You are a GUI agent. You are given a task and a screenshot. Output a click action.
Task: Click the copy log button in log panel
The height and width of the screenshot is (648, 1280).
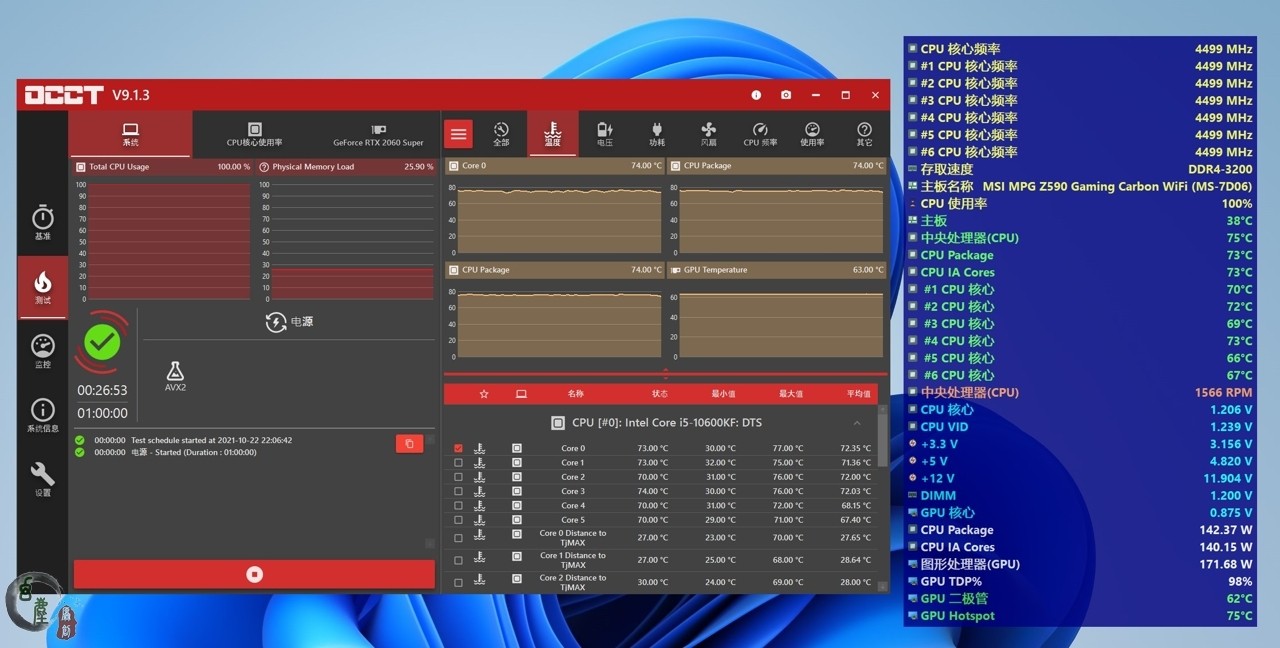click(409, 443)
